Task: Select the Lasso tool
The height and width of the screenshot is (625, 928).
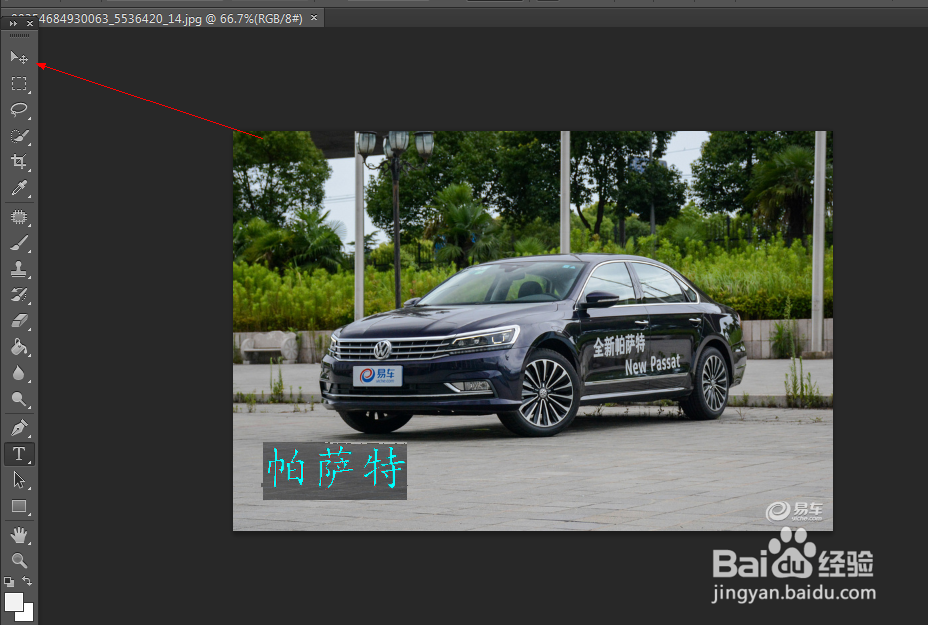Action: [x=19, y=109]
